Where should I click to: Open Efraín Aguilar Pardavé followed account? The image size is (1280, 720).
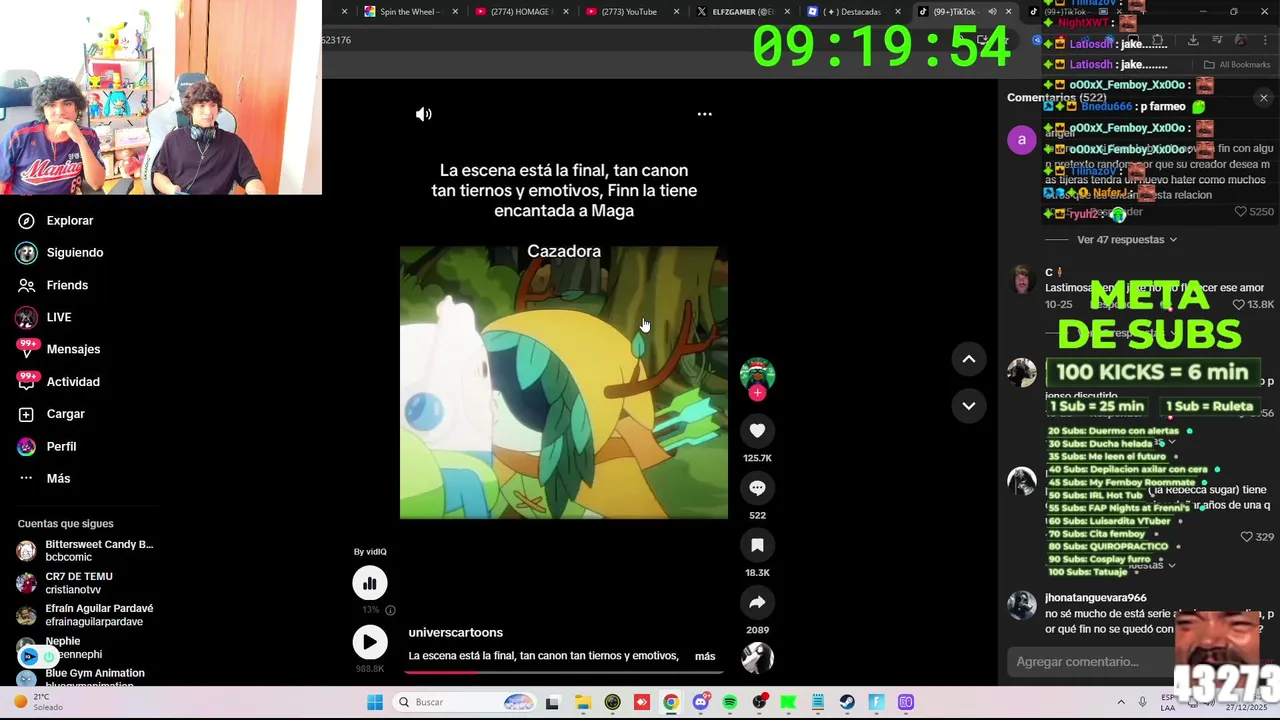point(86,615)
